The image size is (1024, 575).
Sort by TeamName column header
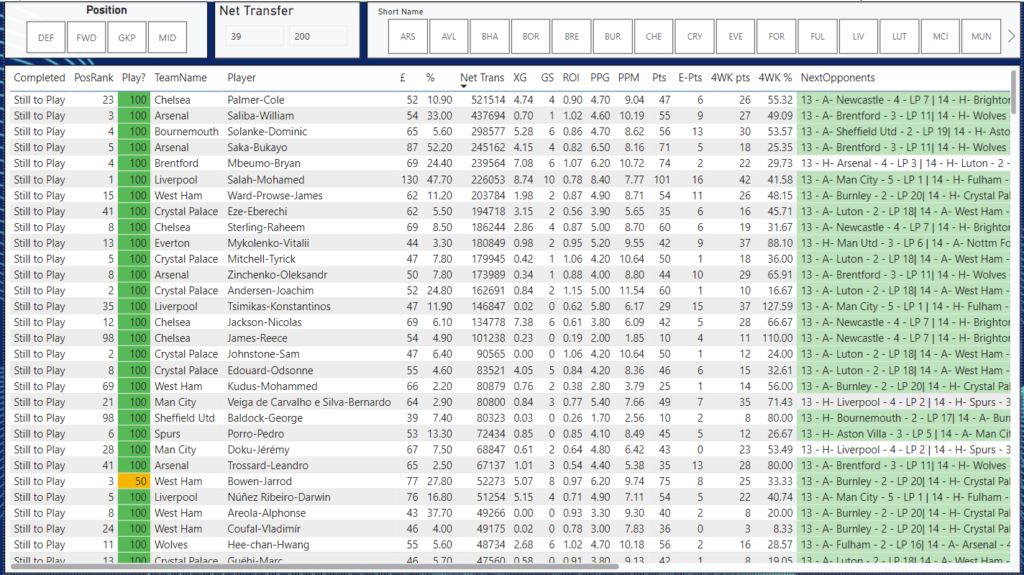pos(180,77)
